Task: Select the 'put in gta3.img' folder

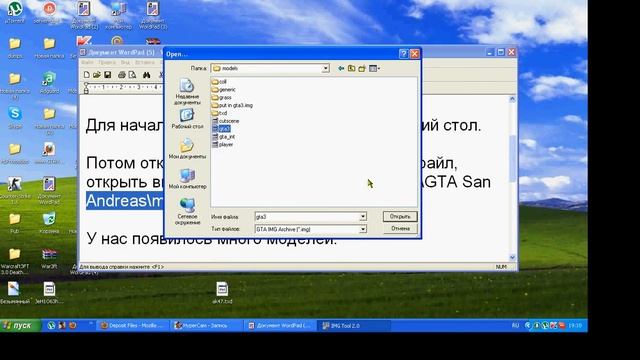Action: point(232,105)
